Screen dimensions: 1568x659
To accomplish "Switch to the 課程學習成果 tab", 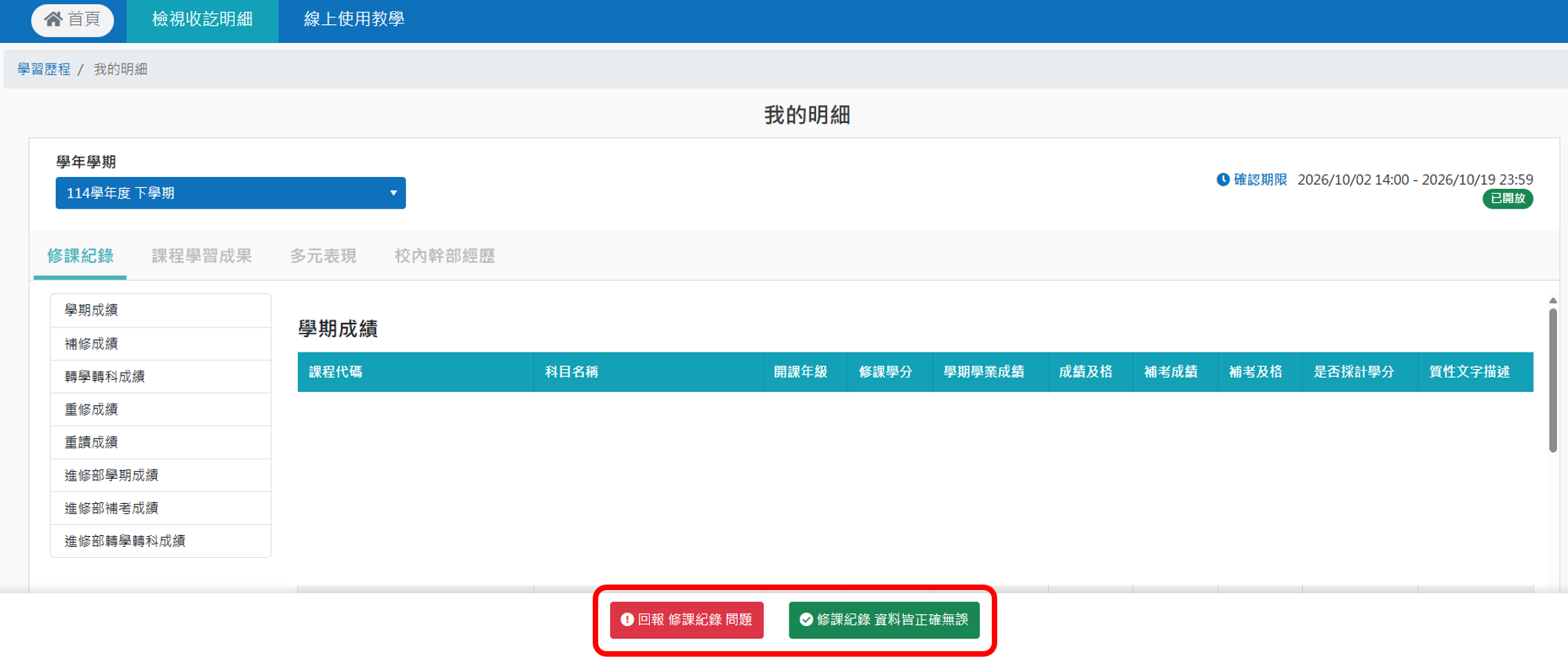I will click(x=201, y=256).
